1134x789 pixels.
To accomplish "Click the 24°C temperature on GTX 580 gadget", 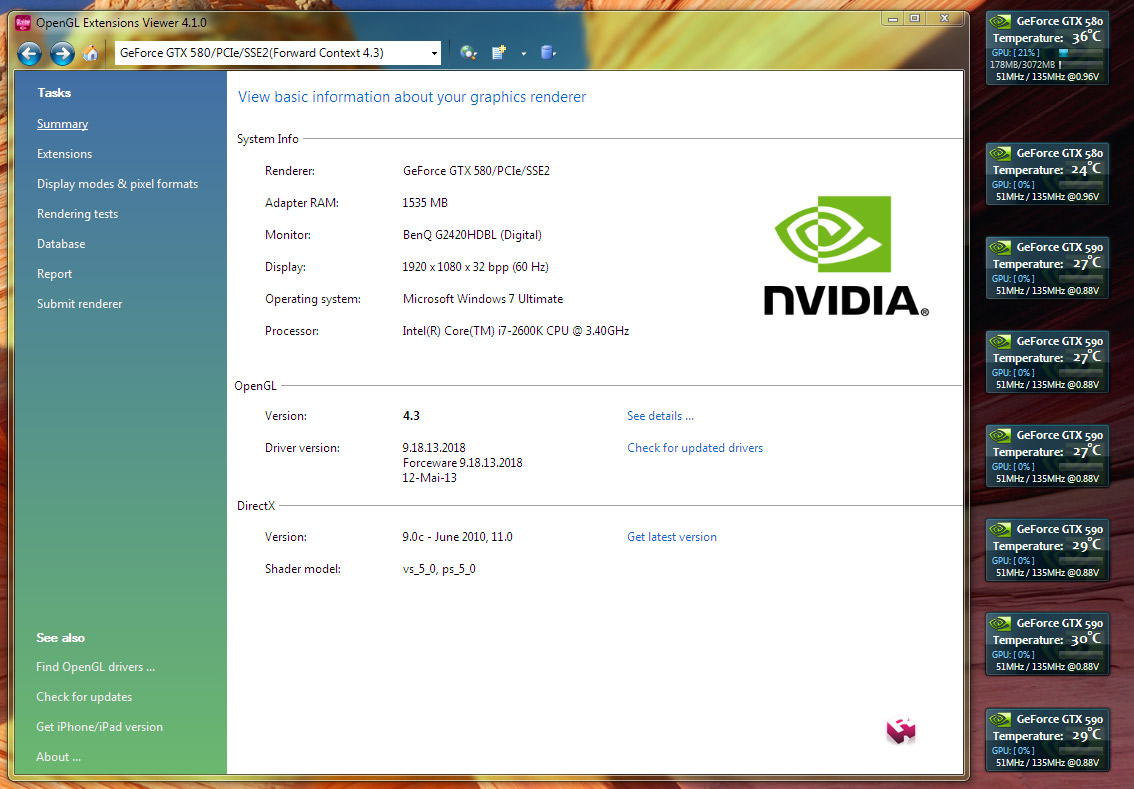I will coord(1086,169).
